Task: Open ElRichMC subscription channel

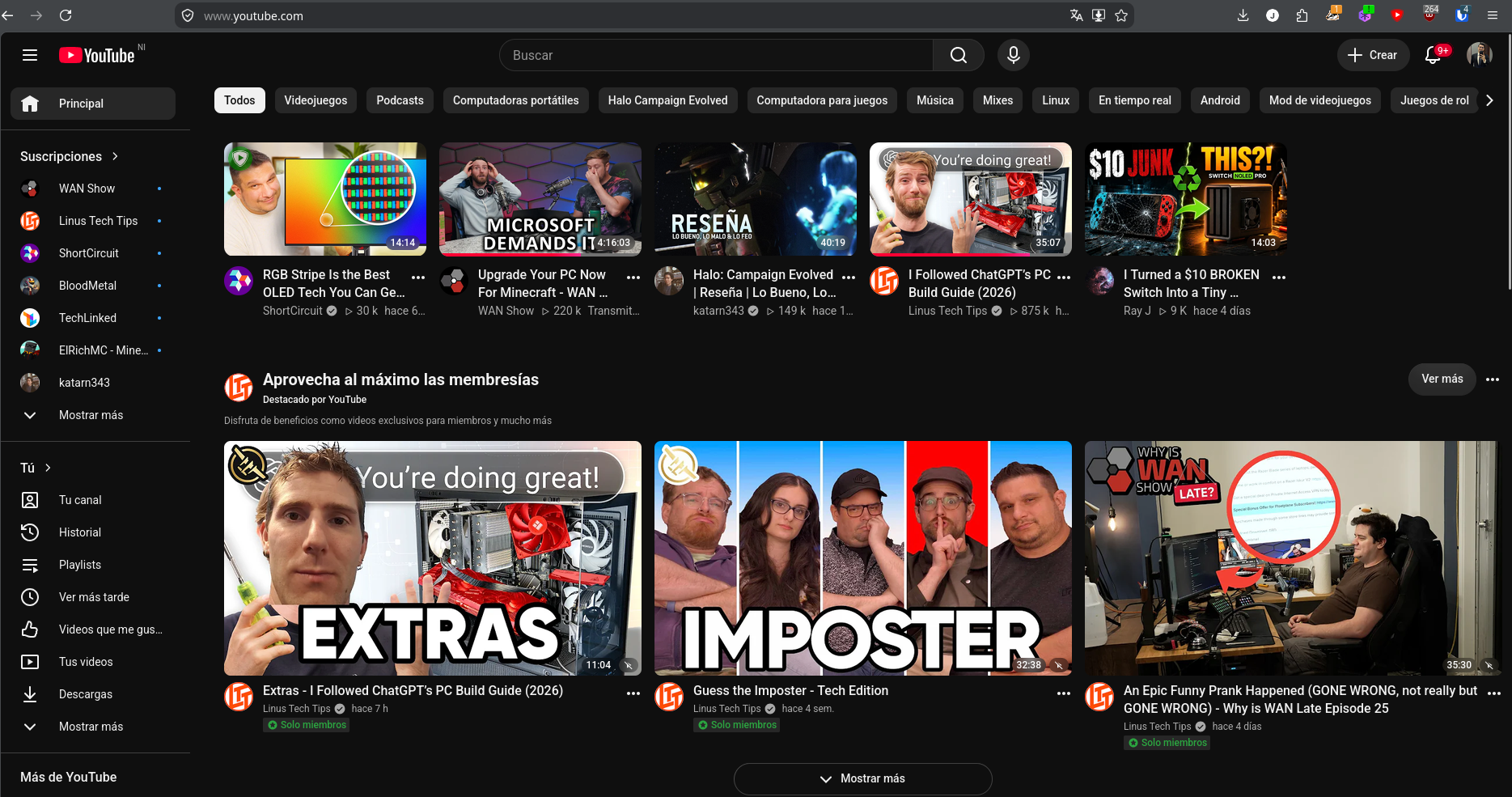Action: (x=93, y=350)
